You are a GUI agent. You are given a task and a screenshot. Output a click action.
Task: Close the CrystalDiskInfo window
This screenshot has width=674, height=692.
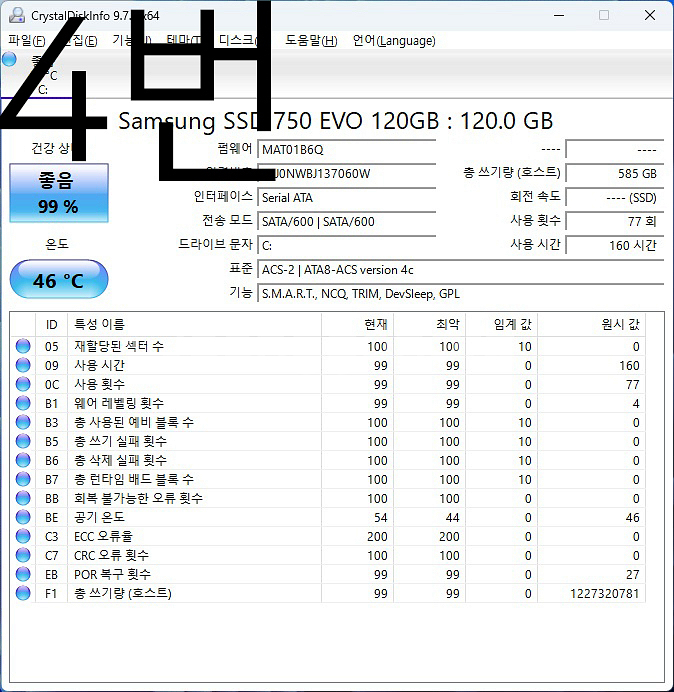[650, 15]
